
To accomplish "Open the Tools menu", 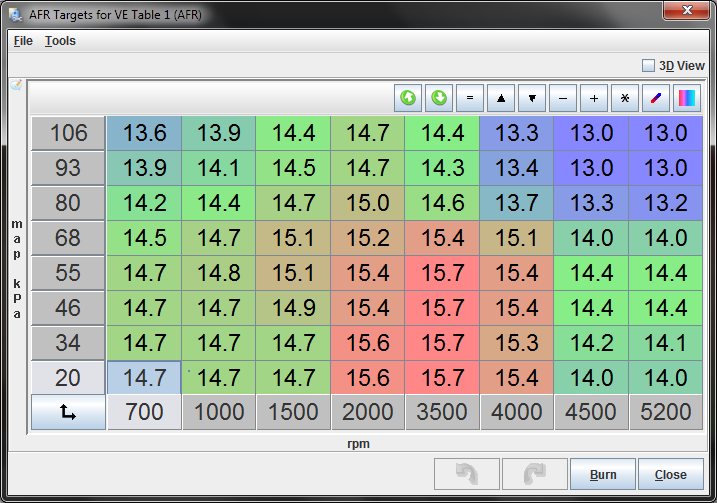I will click(x=60, y=41).
